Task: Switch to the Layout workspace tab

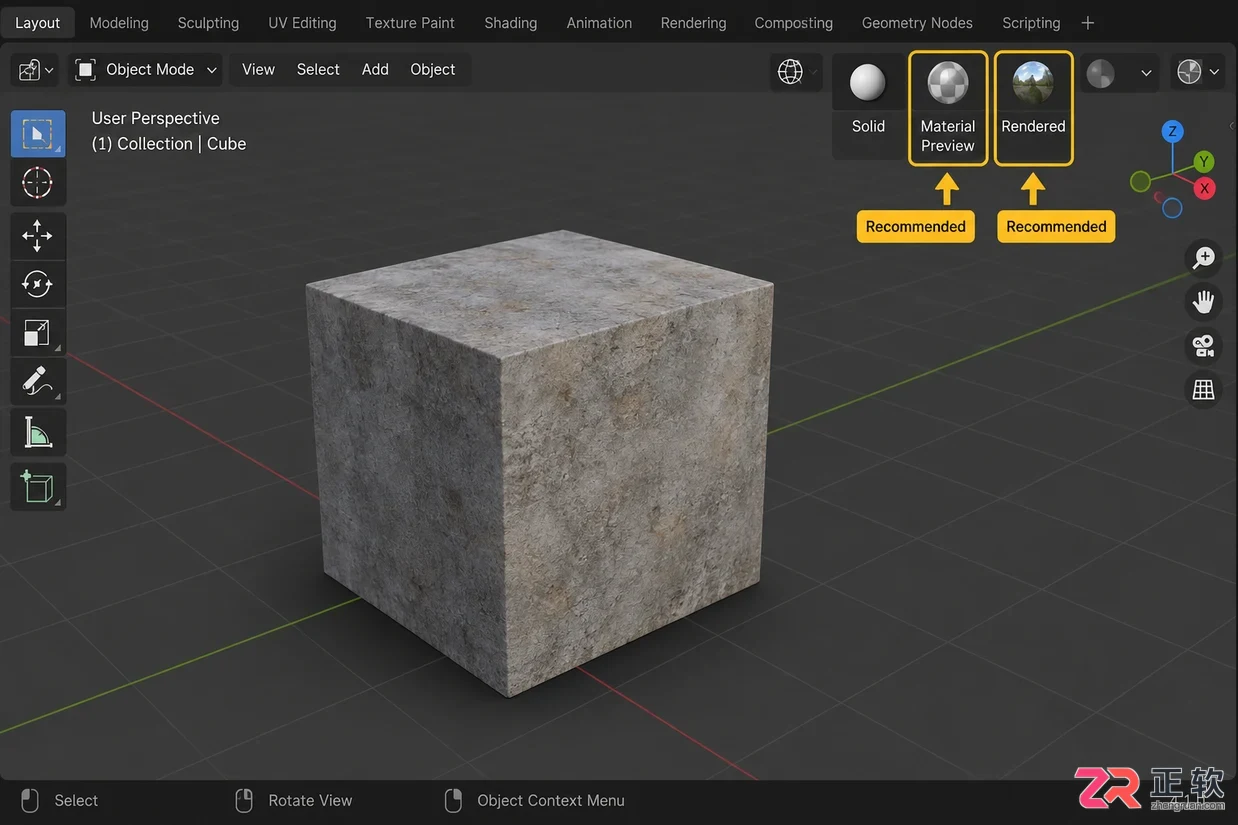Action: coord(38,22)
